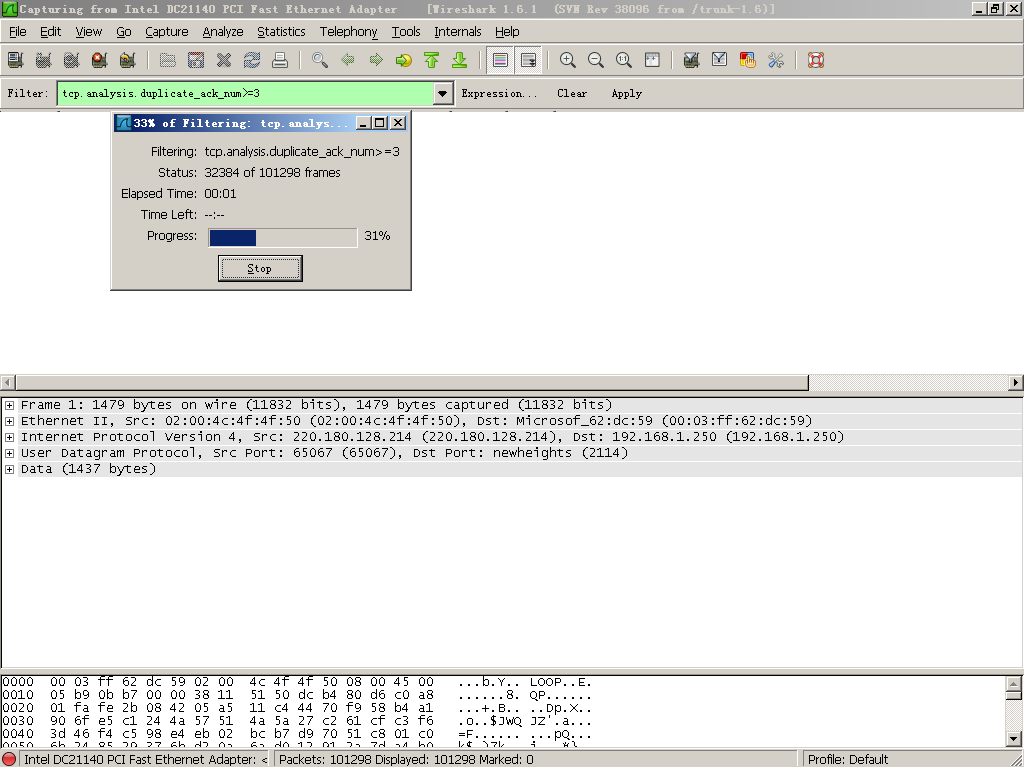Open the Help menu
1024x768 pixels.
point(507,31)
